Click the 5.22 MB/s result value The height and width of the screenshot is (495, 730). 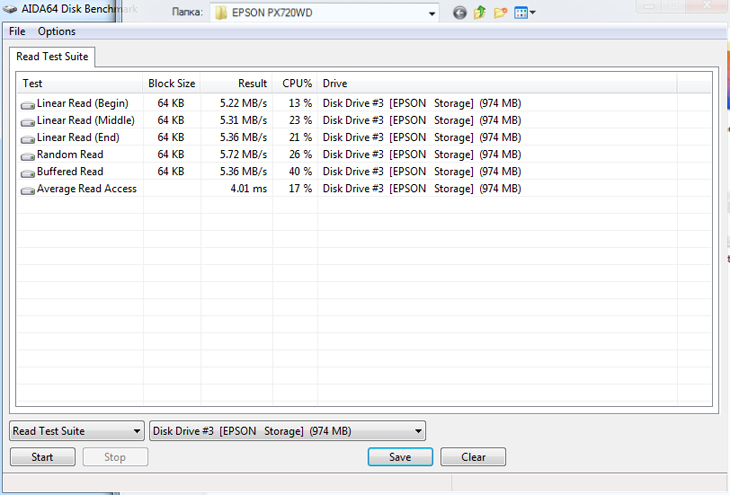click(243, 103)
